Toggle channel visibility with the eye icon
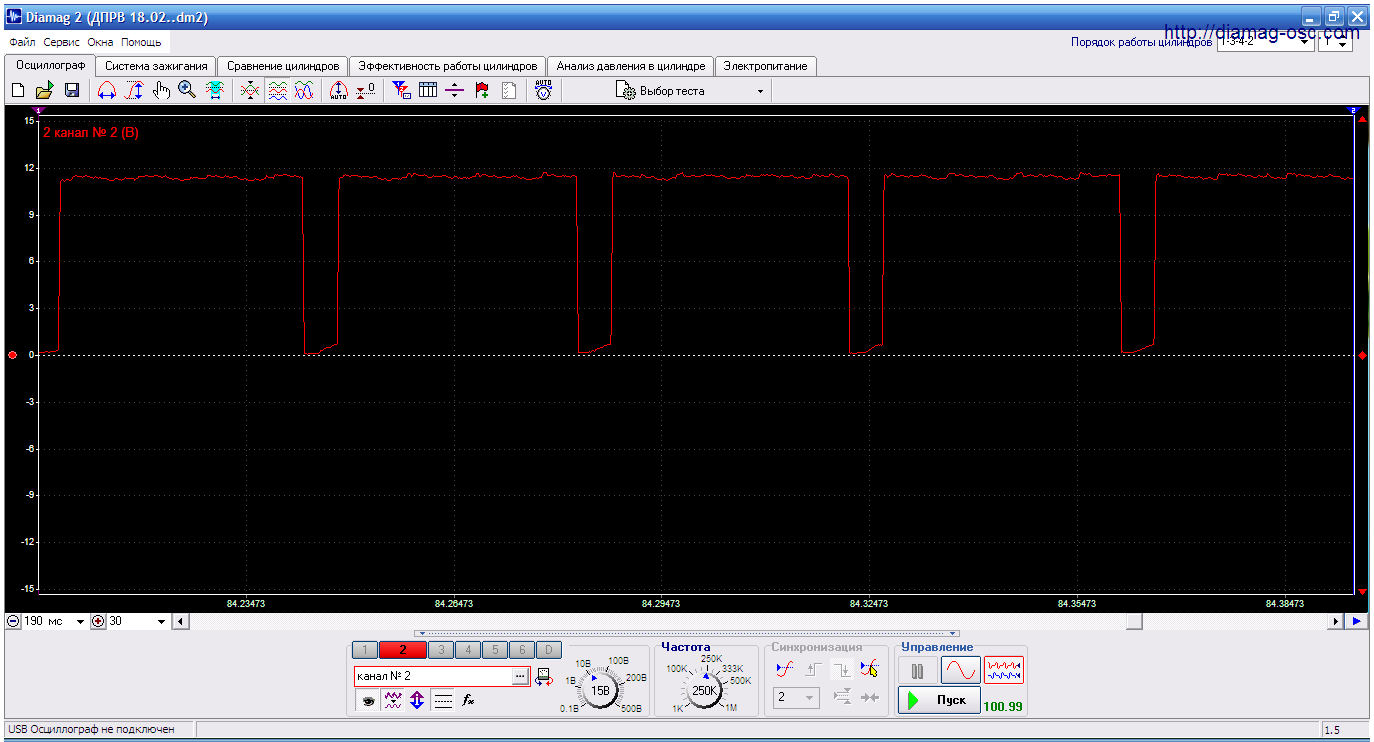The image size is (1374, 742). [x=368, y=701]
